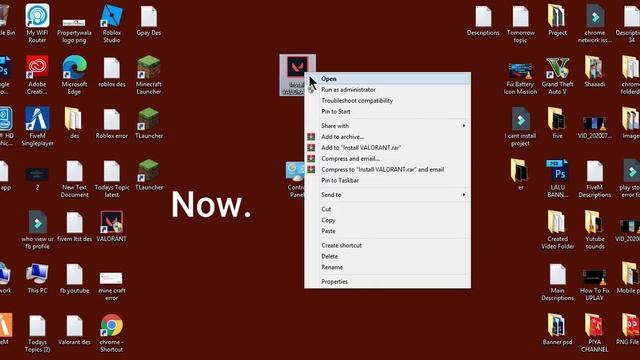Select the Install VALORANT desktop icon
This screenshot has width=640, height=360.
click(x=297, y=68)
